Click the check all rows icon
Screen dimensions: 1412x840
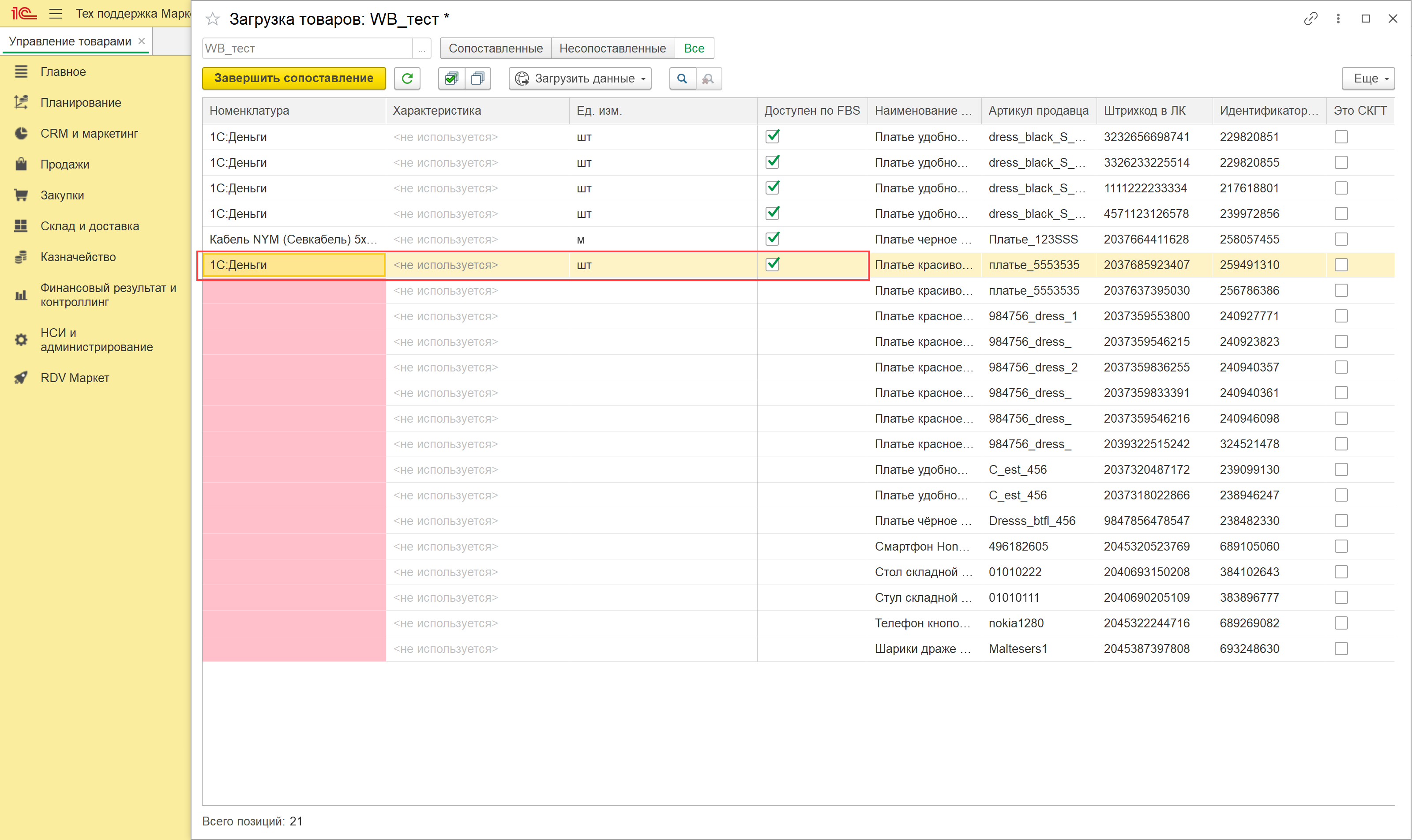click(451, 78)
